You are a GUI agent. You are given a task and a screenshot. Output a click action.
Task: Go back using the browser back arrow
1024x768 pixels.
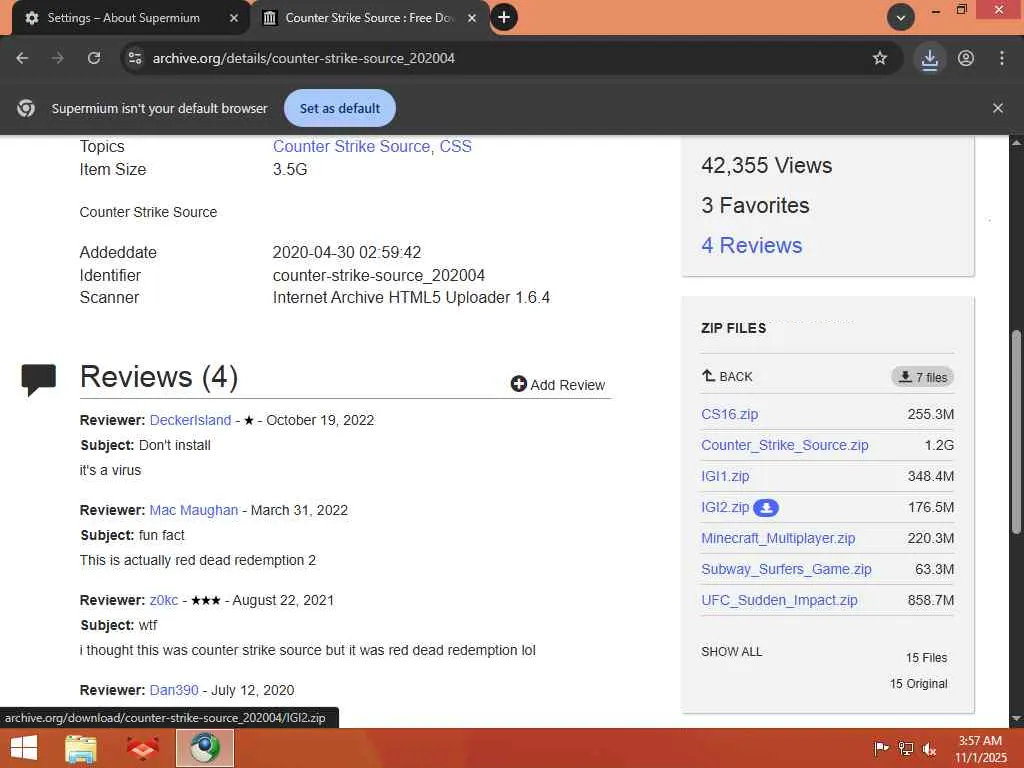pos(22,58)
